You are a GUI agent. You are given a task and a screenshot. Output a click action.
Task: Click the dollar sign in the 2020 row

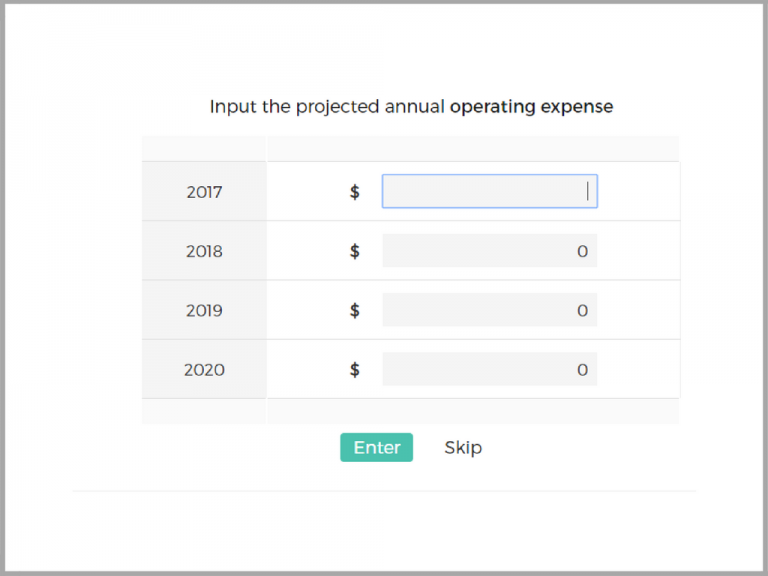[x=355, y=369]
